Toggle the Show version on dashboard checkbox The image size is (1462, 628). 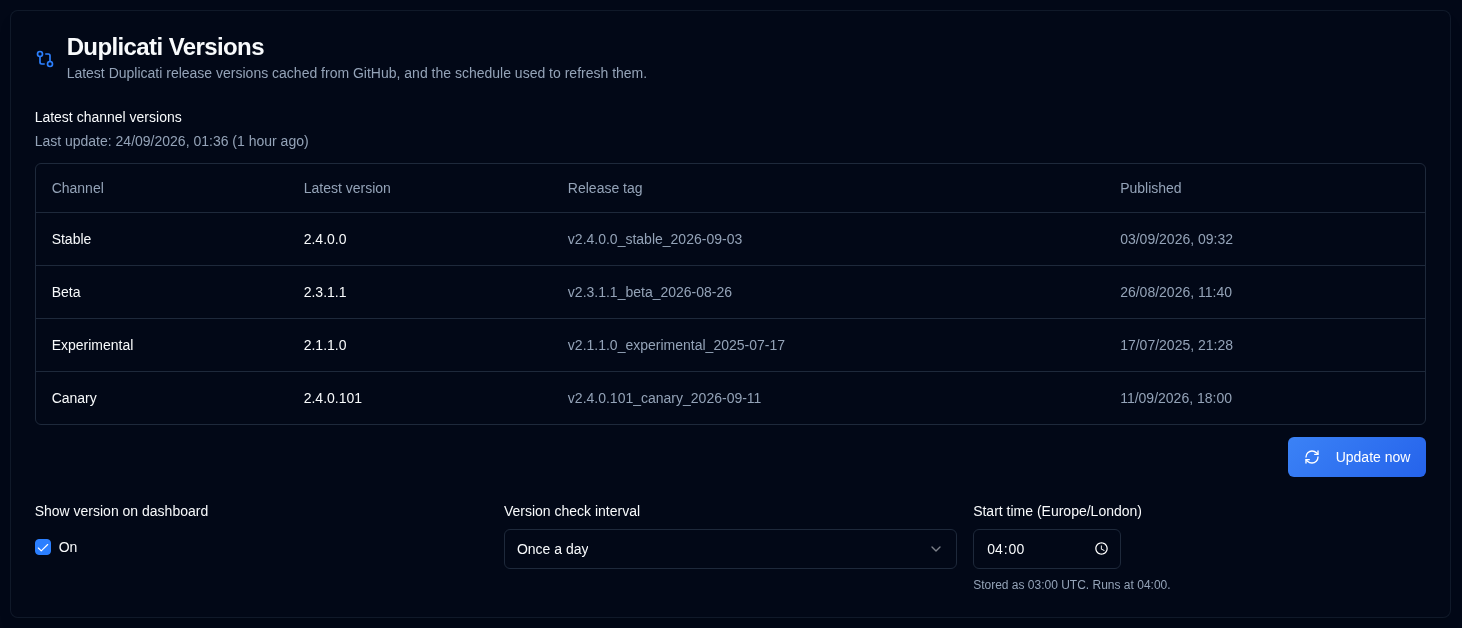pyautogui.click(x=43, y=547)
